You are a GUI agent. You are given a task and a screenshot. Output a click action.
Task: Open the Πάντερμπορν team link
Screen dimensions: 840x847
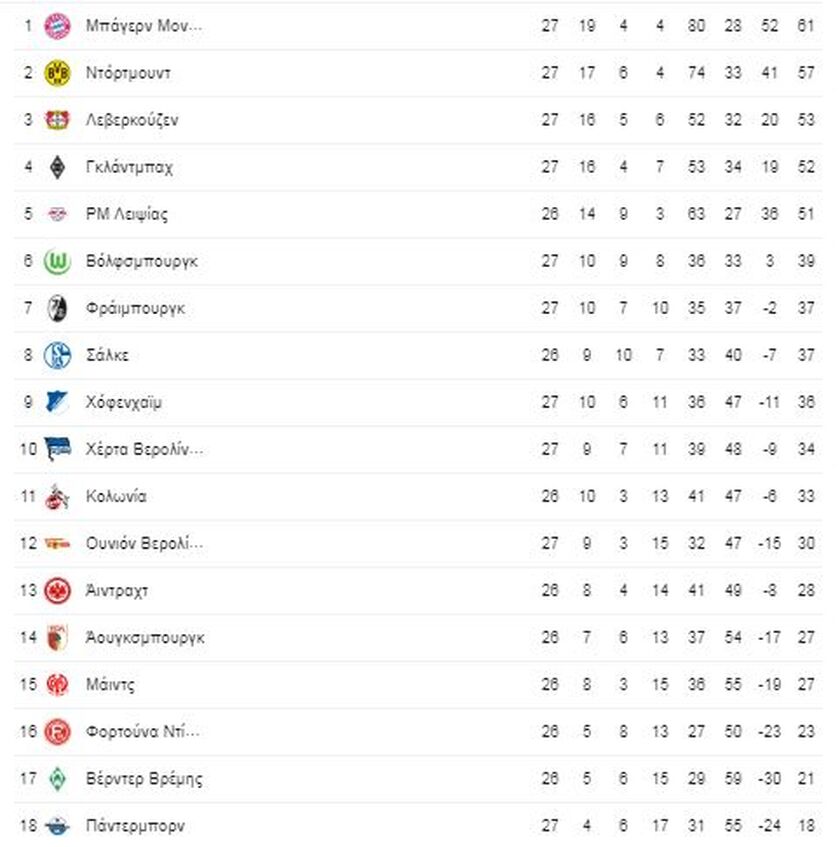pyautogui.click(x=135, y=826)
